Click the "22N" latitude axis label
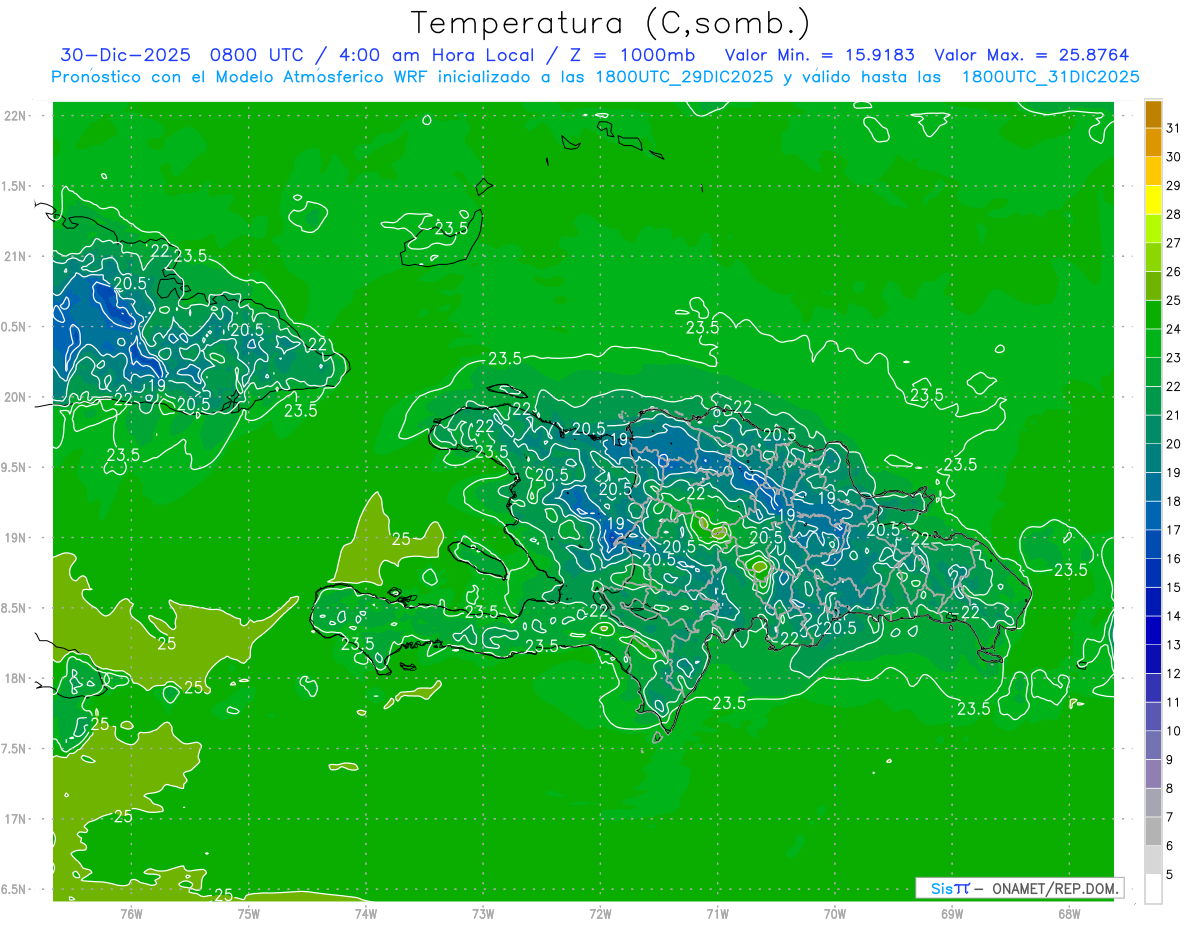Viewport: 1200px width, 927px height. (x=15, y=116)
